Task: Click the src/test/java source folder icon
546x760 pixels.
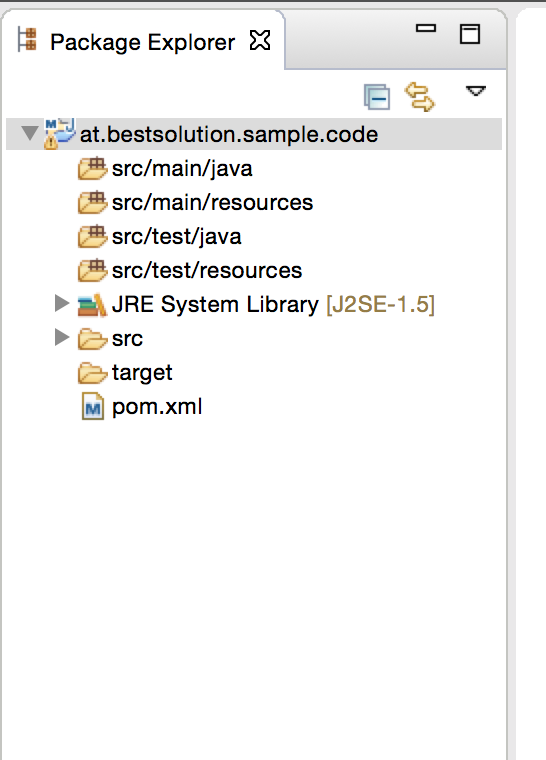Action: click(92, 236)
